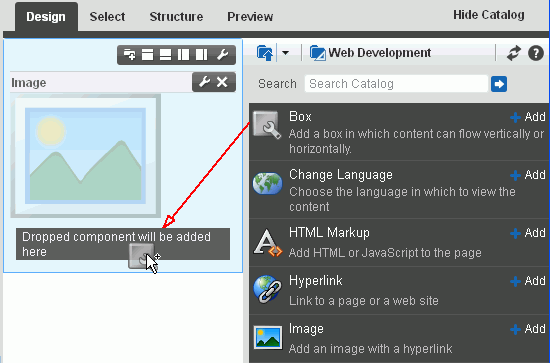The image size is (550, 363).
Task: Click 'Add HTML or JavaScript to the page'
Action: pos(385,253)
